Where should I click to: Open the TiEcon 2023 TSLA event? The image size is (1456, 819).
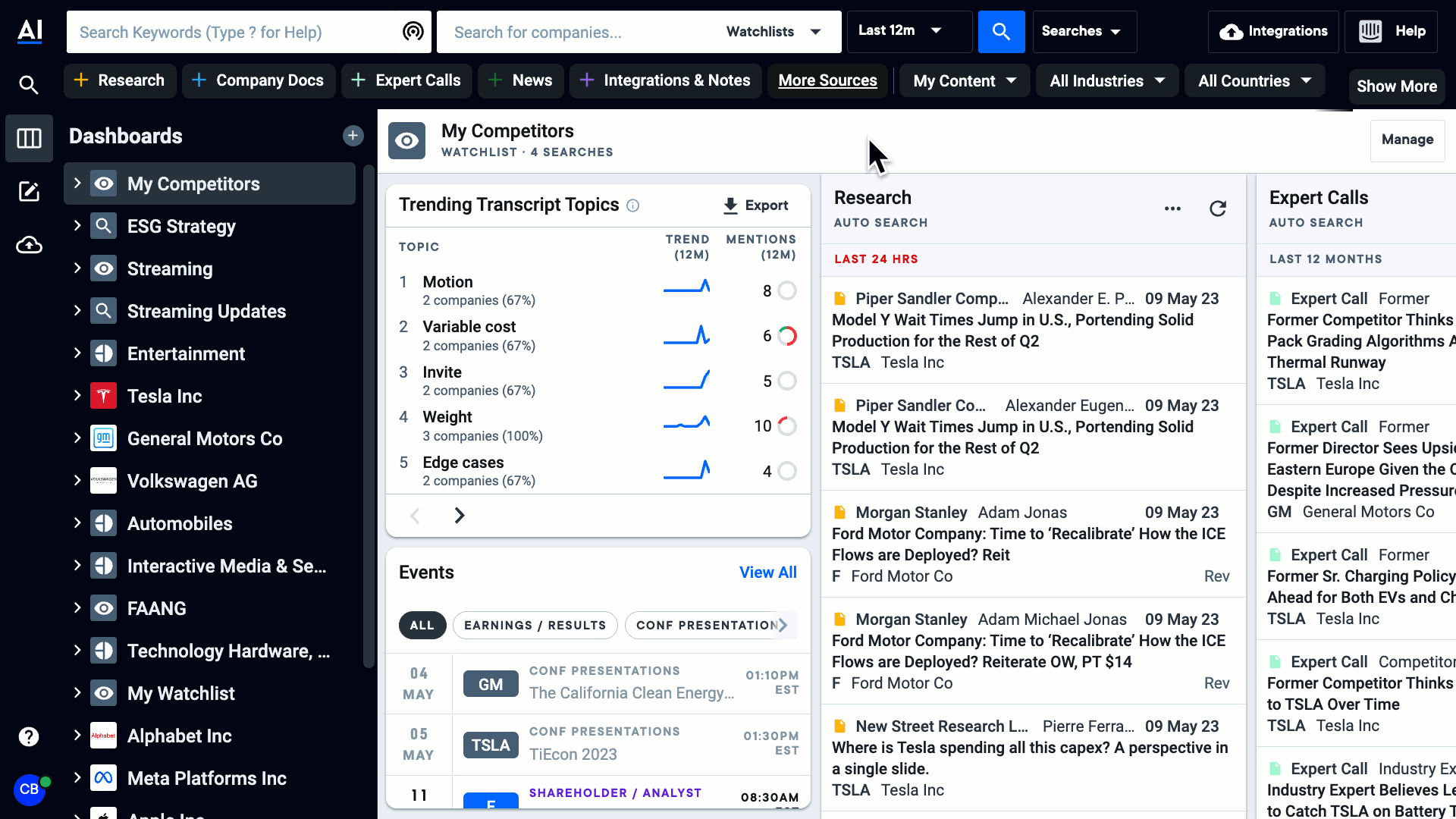[x=599, y=745]
